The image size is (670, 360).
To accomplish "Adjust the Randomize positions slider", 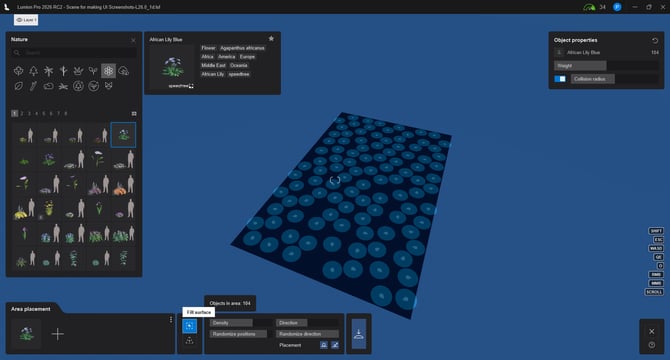I will tap(241, 334).
